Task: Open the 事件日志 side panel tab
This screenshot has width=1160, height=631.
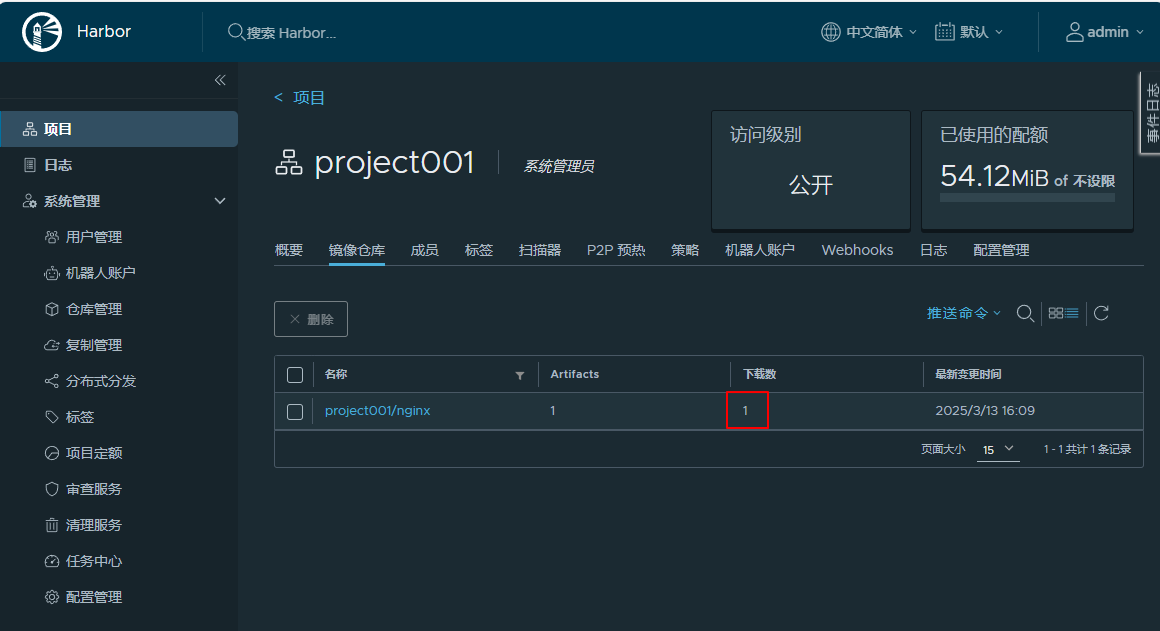Action: (x=1150, y=113)
